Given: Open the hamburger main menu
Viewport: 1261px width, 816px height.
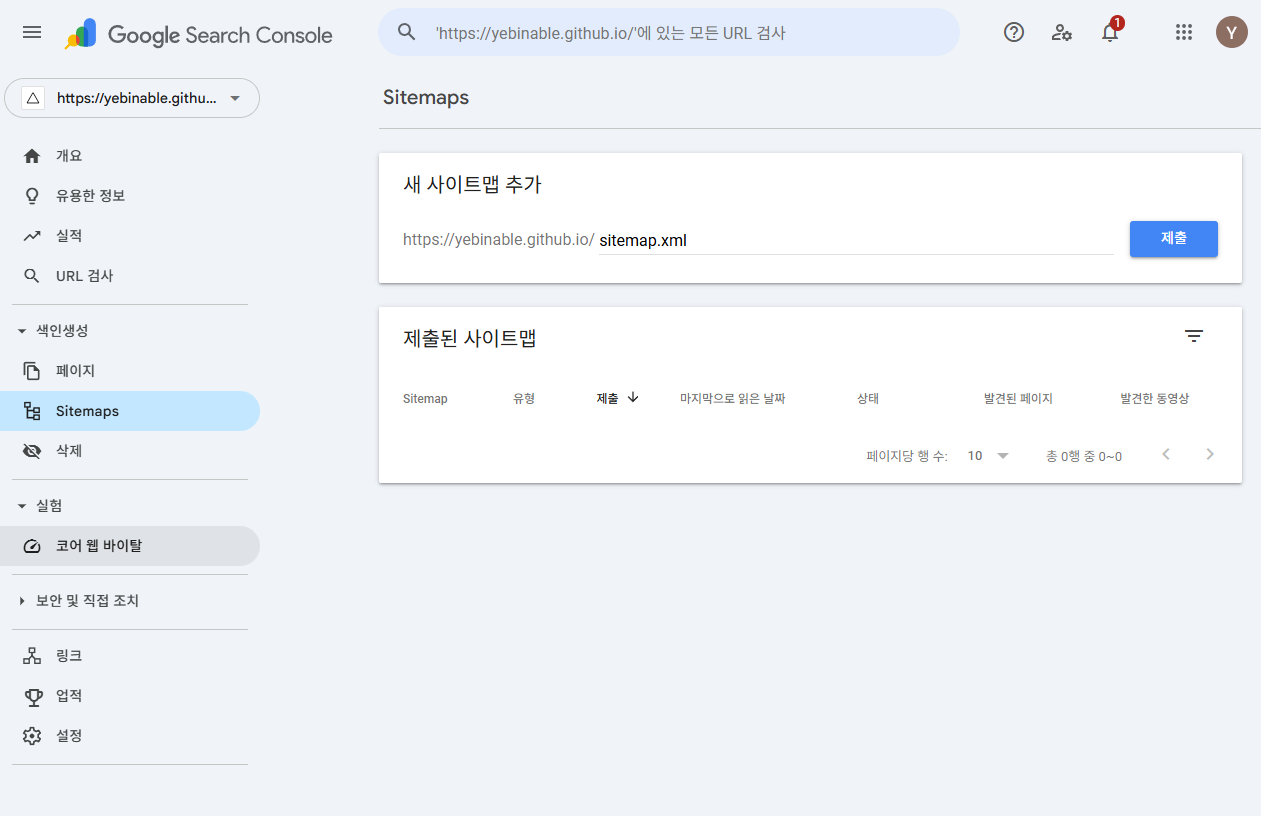Looking at the screenshot, I should coord(32,32).
